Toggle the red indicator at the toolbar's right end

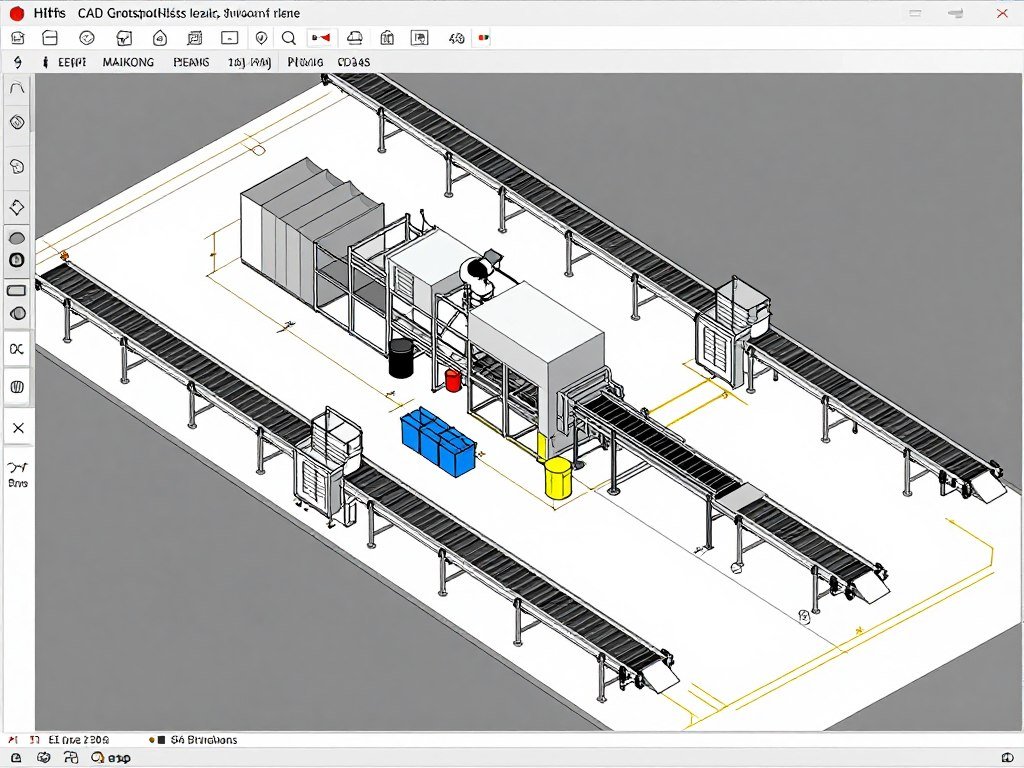(x=484, y=38)
